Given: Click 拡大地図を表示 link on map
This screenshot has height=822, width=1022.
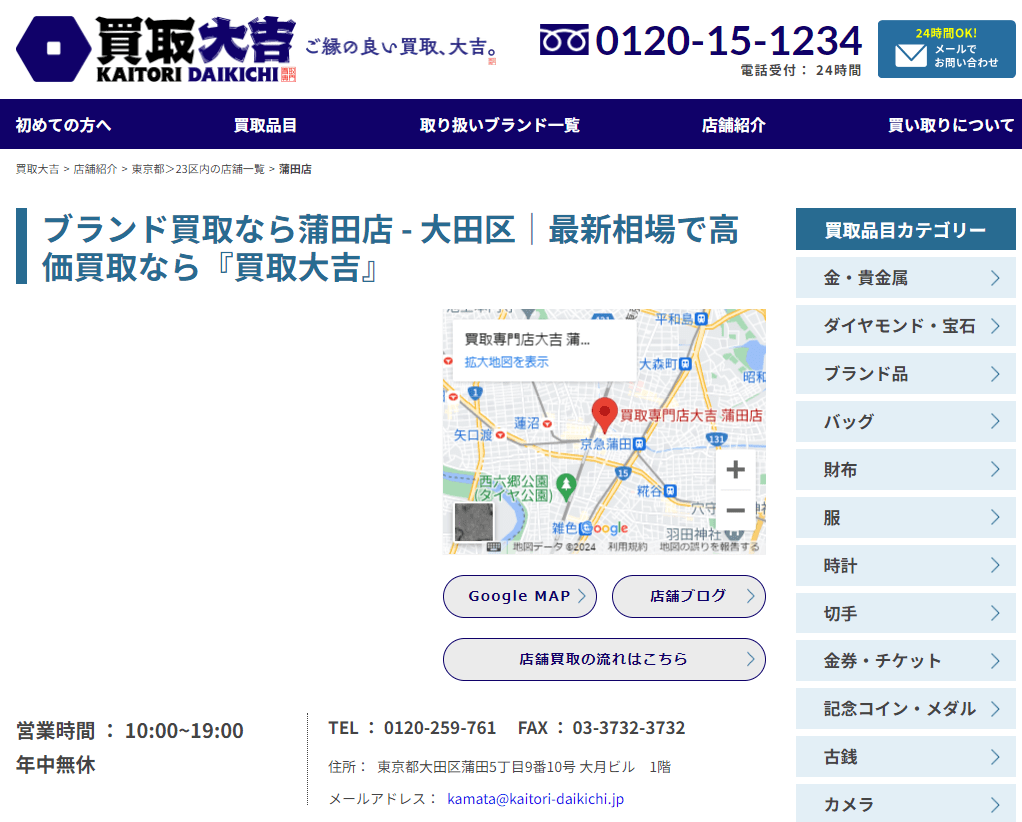Looking at the screenshot, I should point(506,362).
